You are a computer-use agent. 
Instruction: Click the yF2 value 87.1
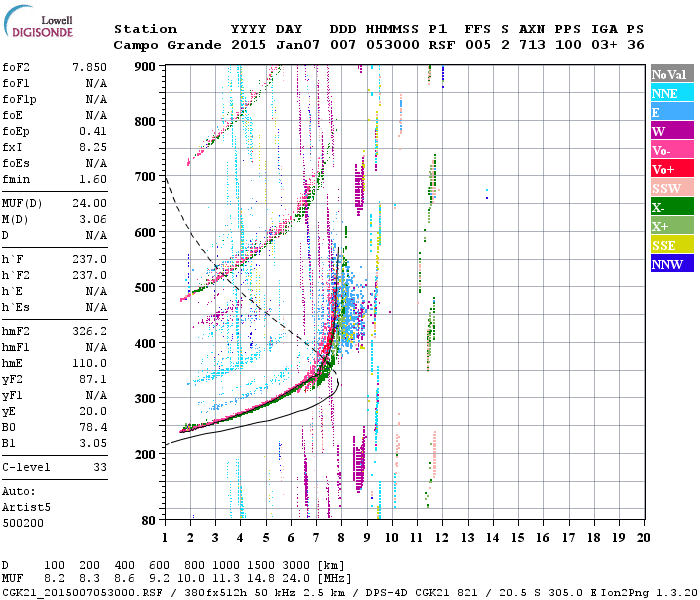pos(93,379)
